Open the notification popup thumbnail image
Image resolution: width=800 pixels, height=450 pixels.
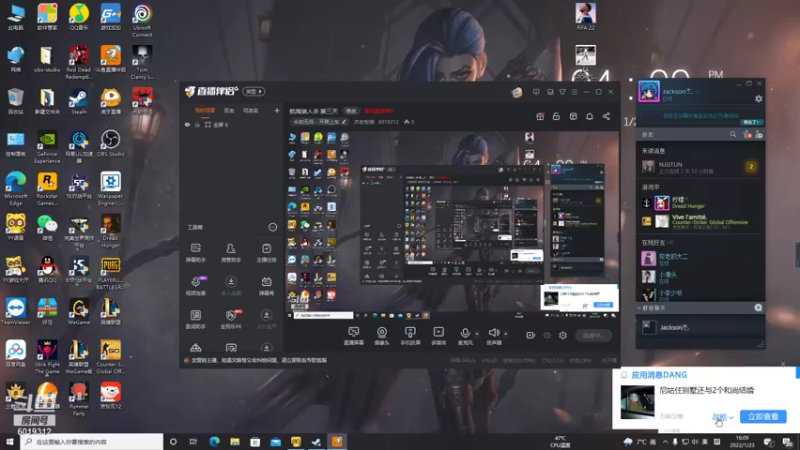tap(637, 402)
